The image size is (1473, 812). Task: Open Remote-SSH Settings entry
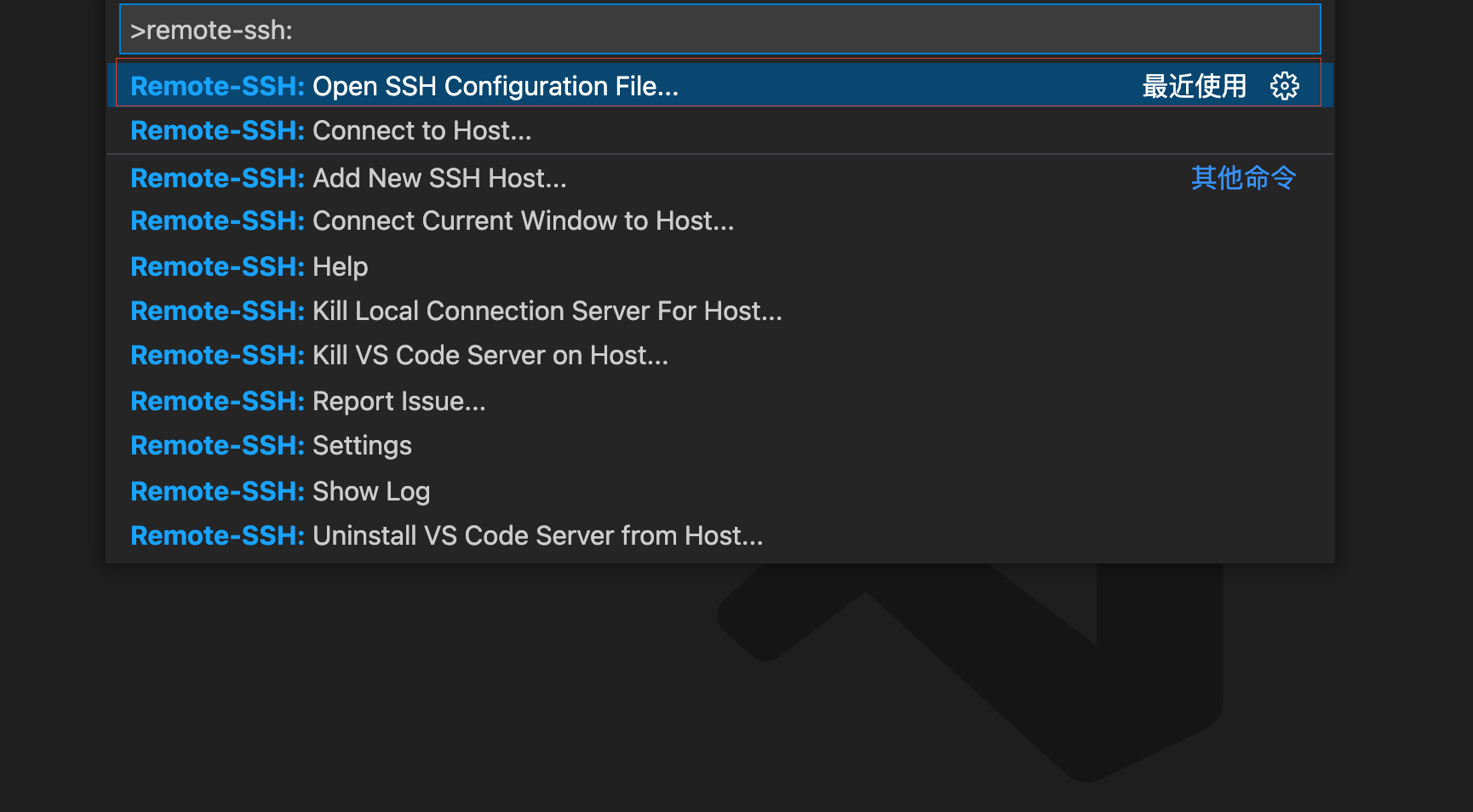tap(362, 446)
